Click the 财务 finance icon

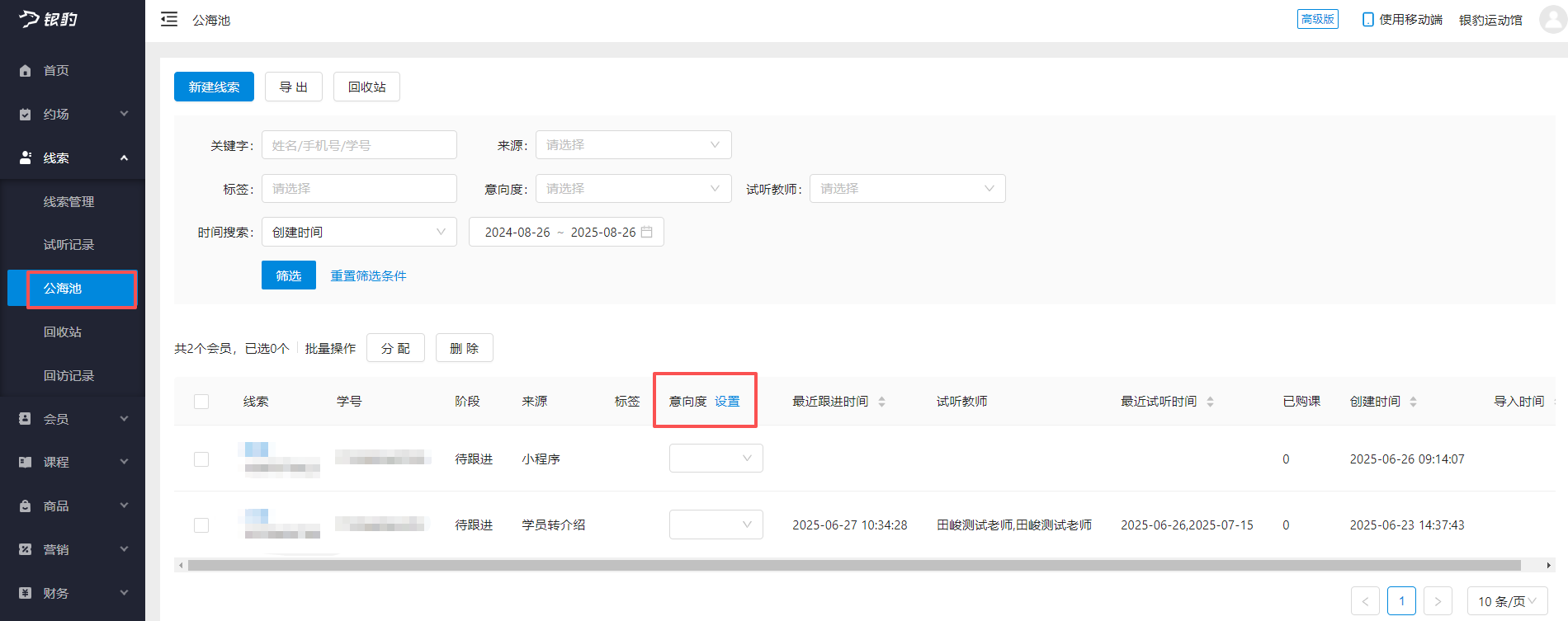tap(26, 593)
